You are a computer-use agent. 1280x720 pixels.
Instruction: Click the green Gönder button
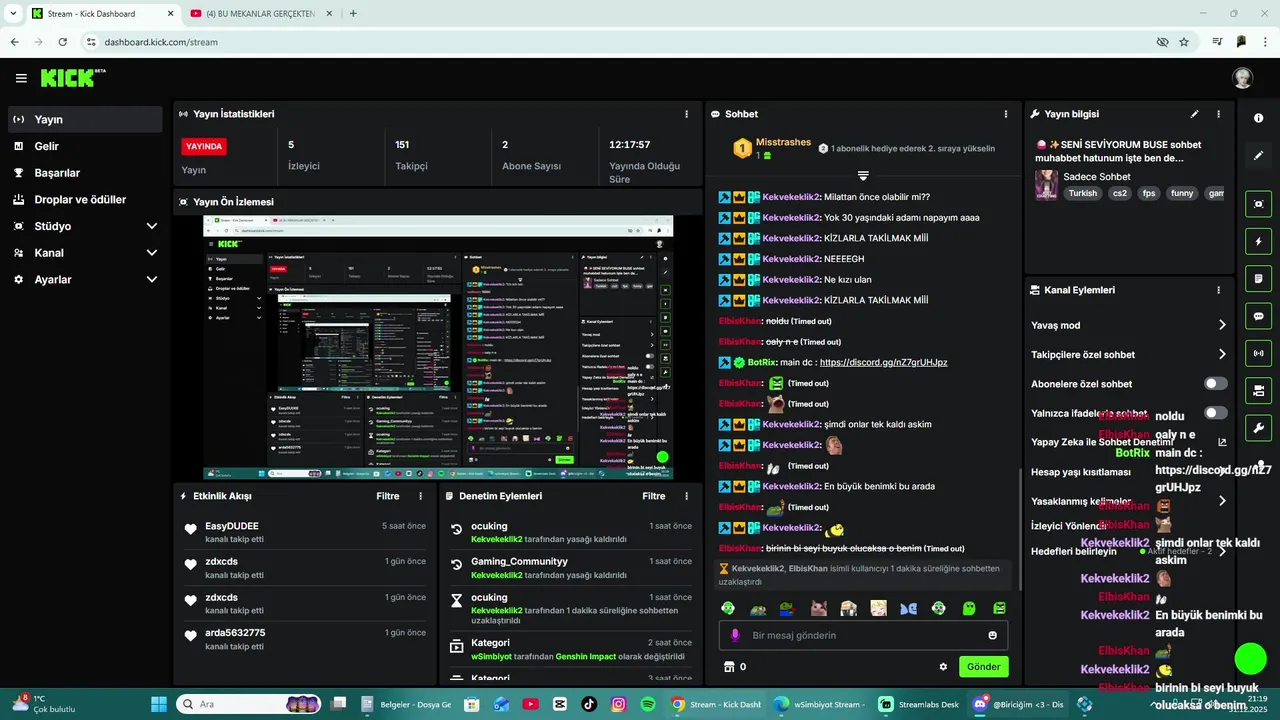click(x=983, y=667)
